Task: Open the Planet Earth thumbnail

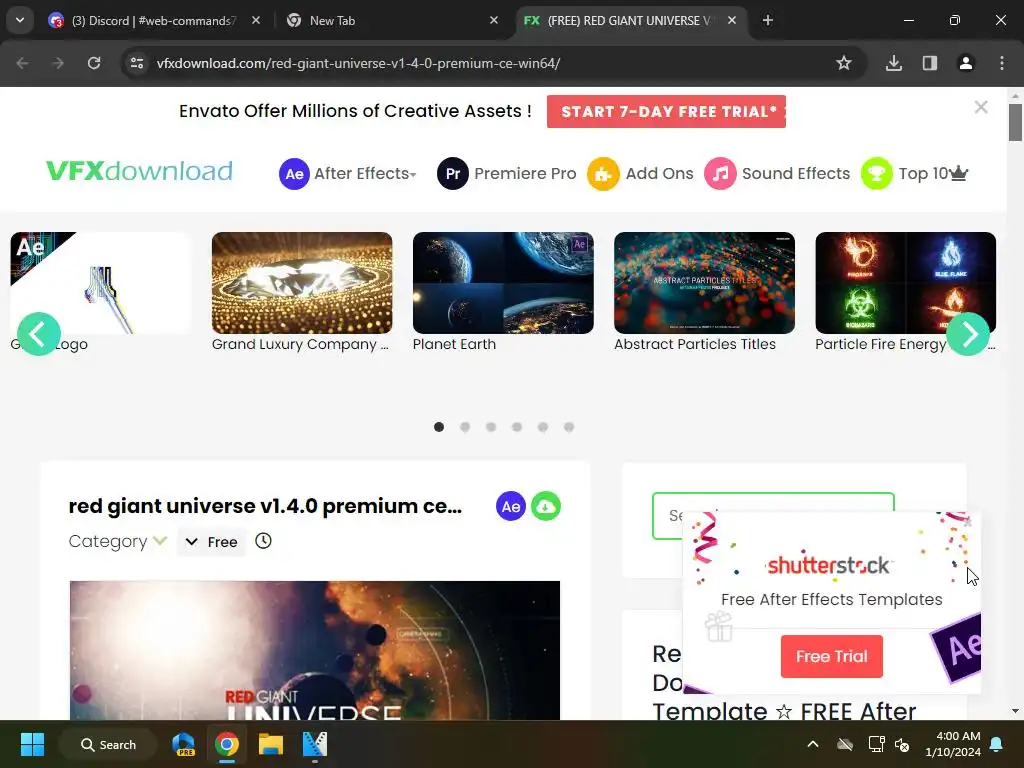Action: [503, 283]
